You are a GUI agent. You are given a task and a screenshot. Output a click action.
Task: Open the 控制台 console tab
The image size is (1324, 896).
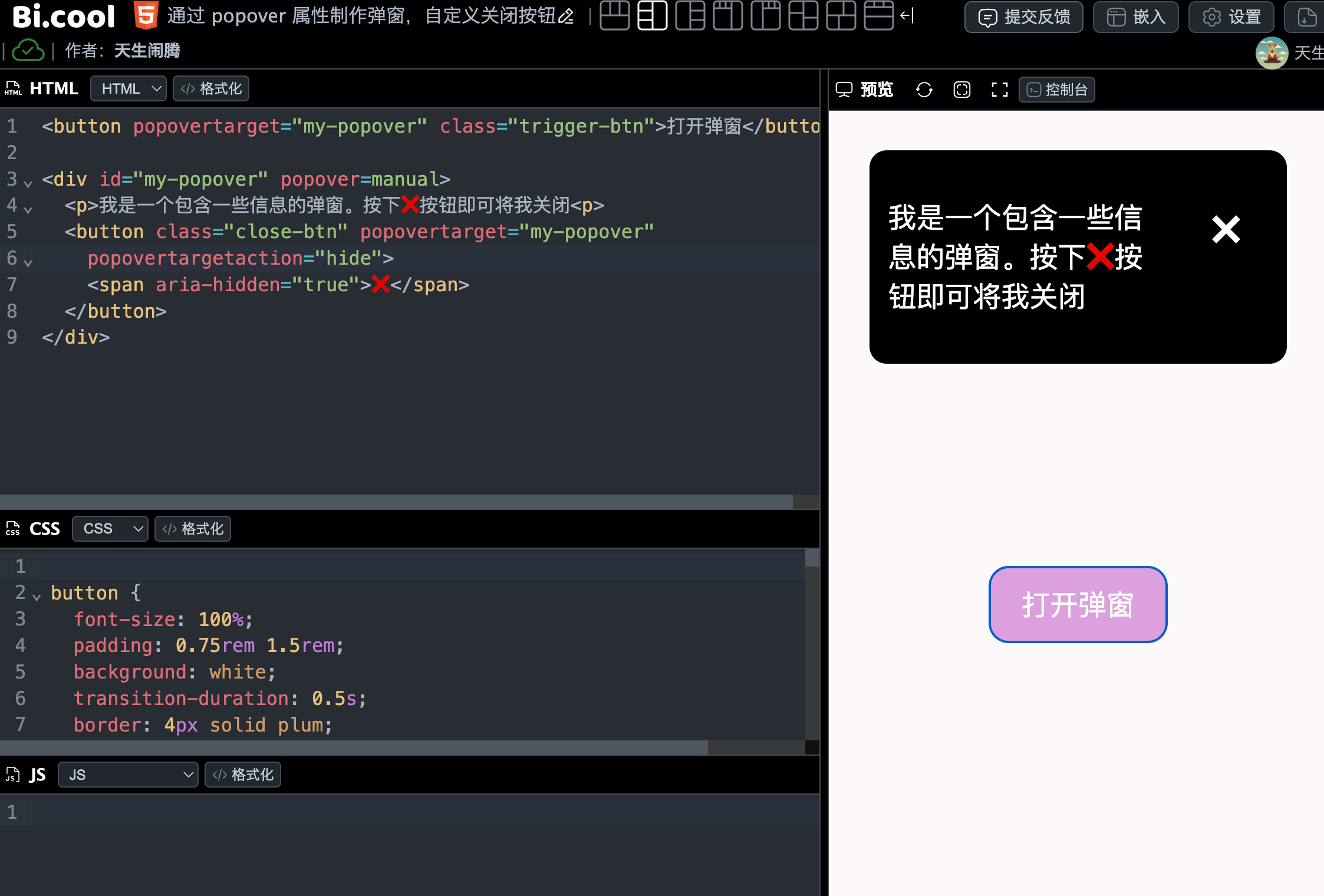(x=1056, y=90)
